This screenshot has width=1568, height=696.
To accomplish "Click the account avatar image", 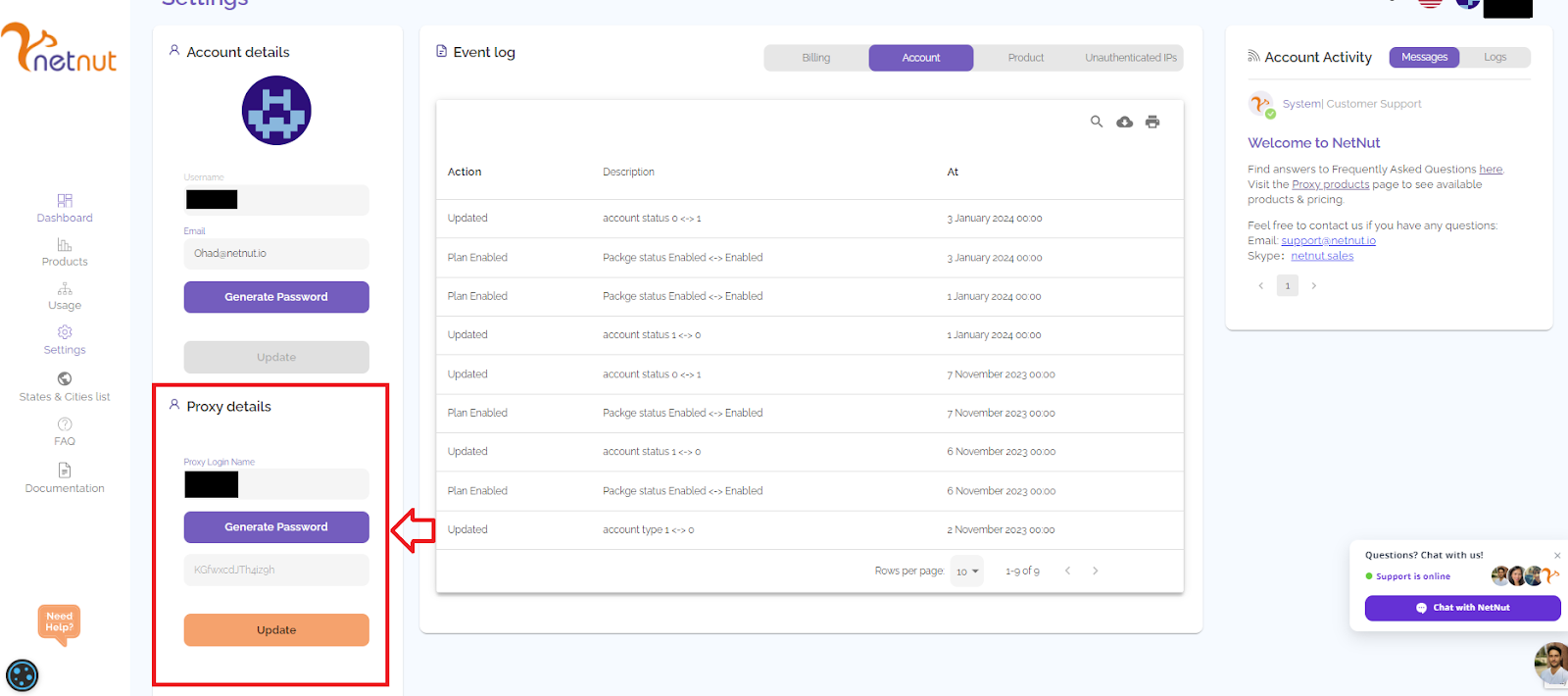I will tap(276, 111).
